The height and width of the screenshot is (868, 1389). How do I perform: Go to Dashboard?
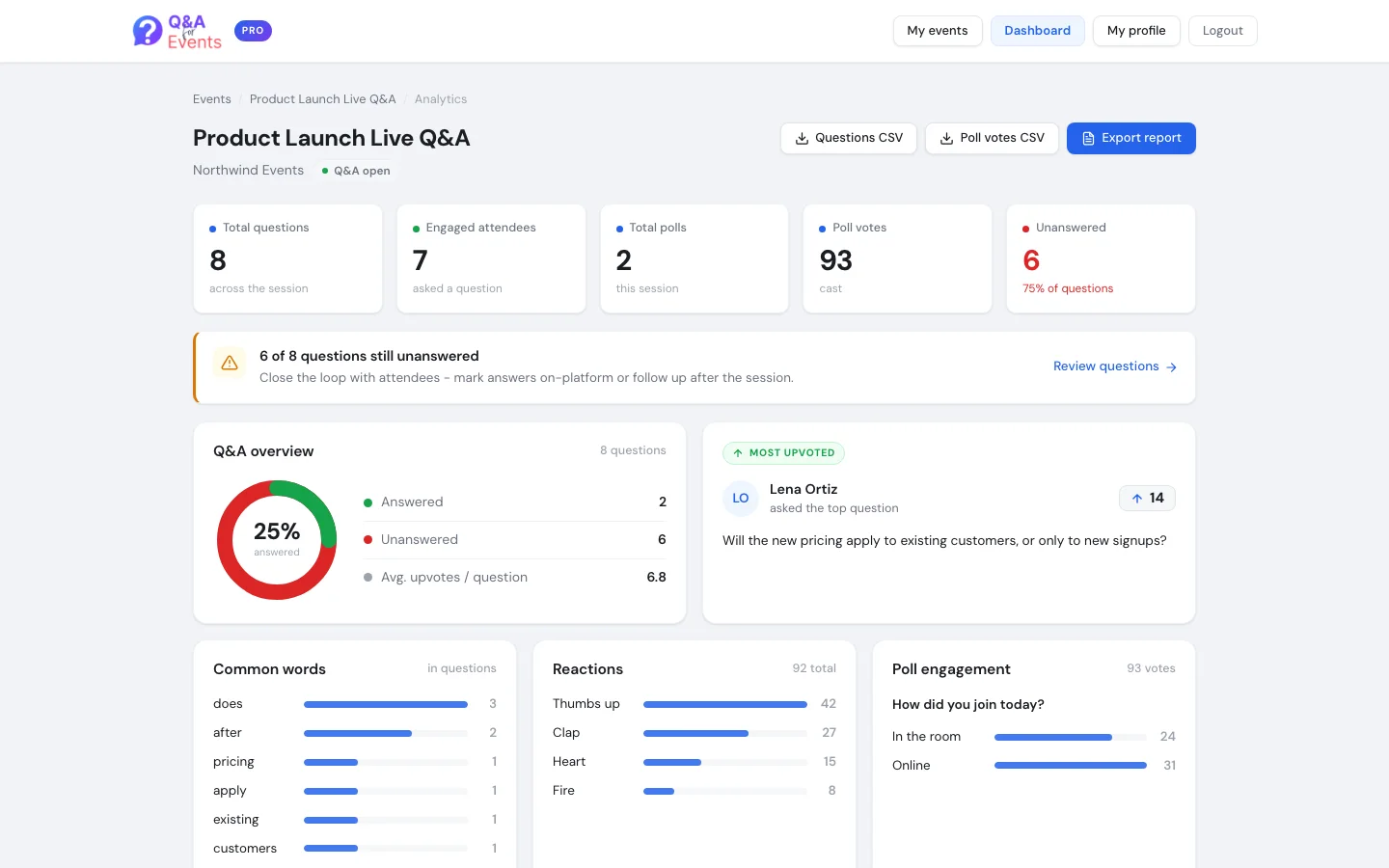(1037, 31)
